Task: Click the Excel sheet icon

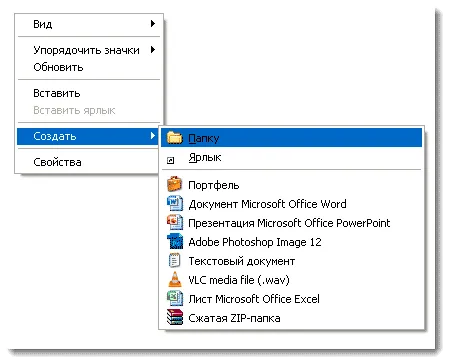Action: (175, 298)
